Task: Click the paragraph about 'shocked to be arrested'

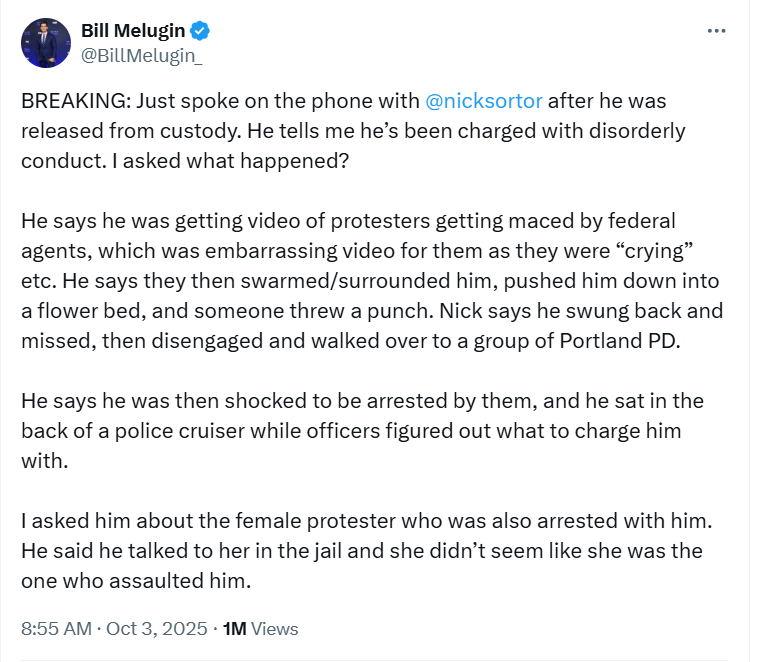Action: (360, 430)
